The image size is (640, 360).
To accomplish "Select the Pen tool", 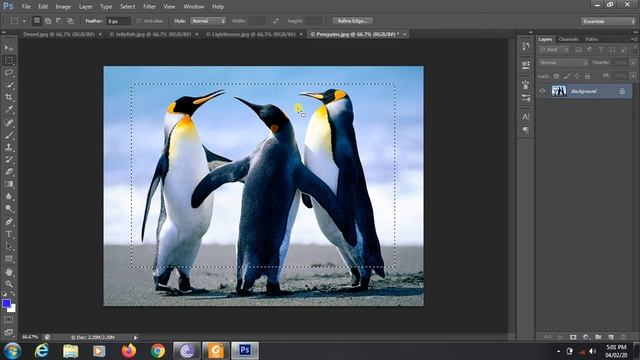I will [x=9, y=222].
